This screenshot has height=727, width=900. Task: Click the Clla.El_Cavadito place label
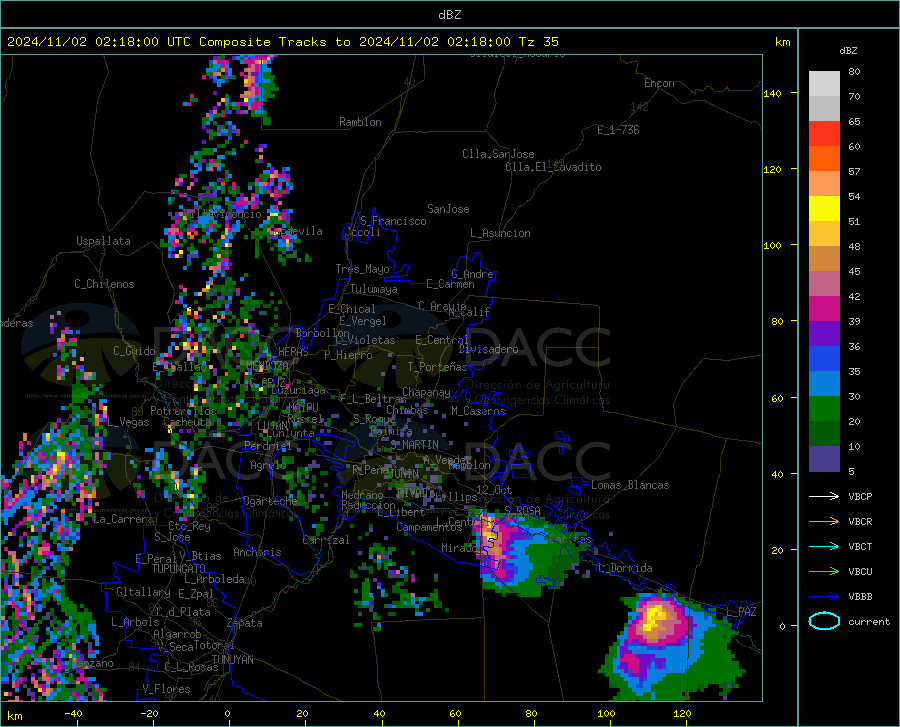(x=553, y=167)
